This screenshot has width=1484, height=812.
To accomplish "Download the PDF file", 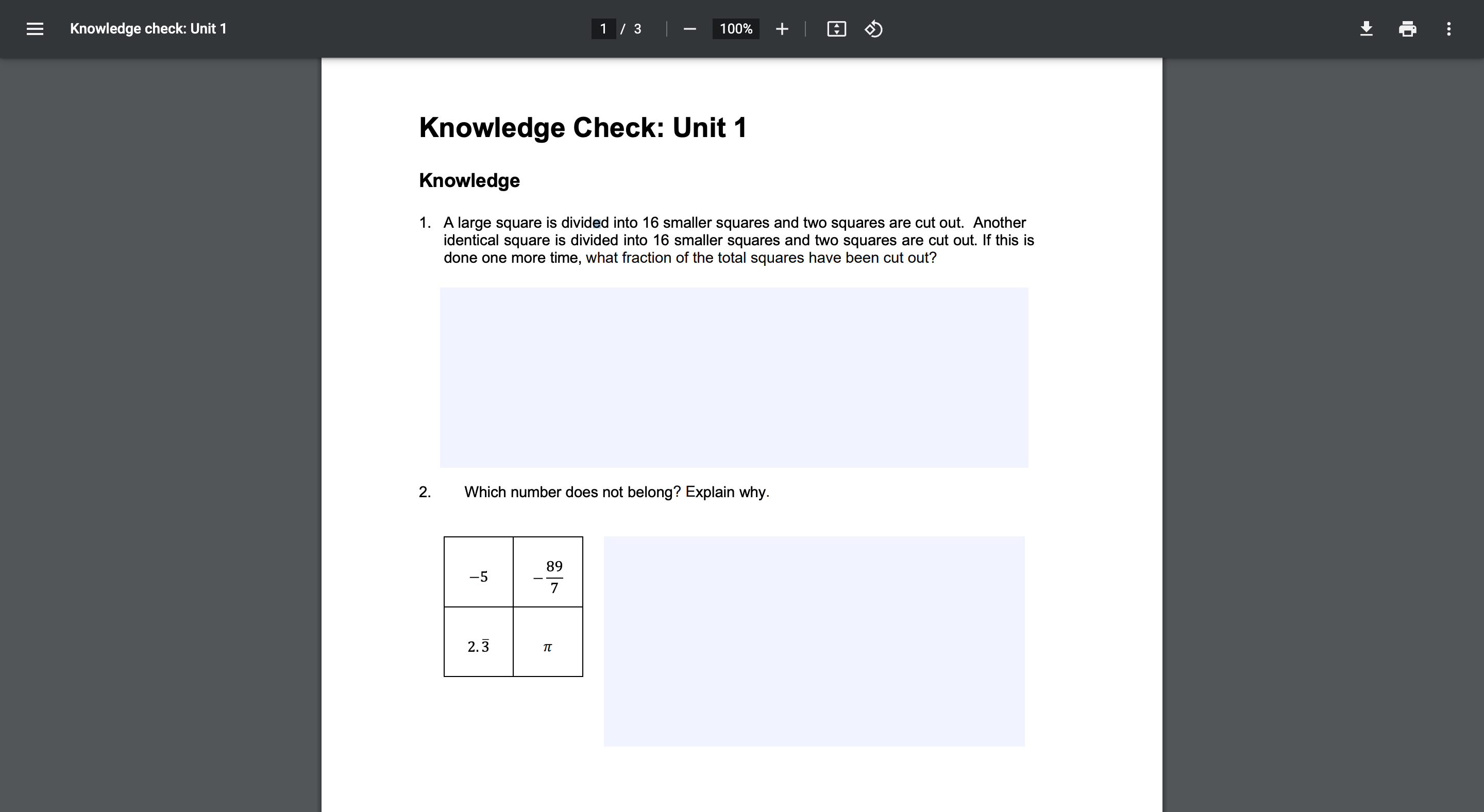I will pyautogui.click(x=1365, y=29).
